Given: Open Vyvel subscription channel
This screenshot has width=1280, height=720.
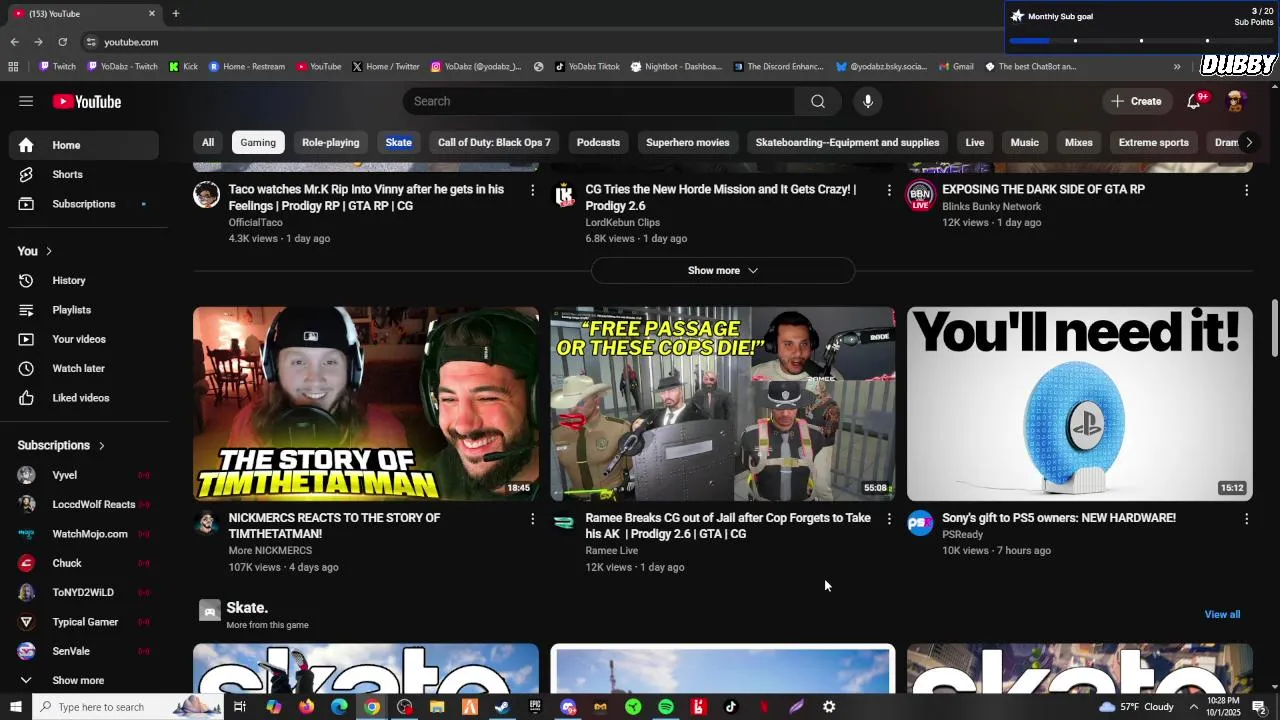Looking at the screenshot, I should pyautogui.click(x=84, y=475).
